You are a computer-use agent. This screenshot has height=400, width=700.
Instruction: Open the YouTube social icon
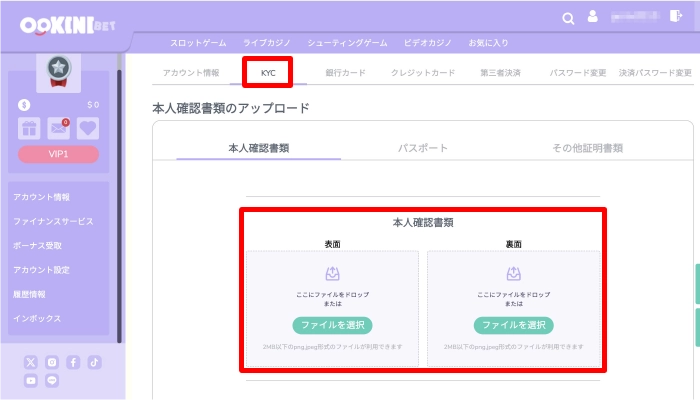pos(31,381)
